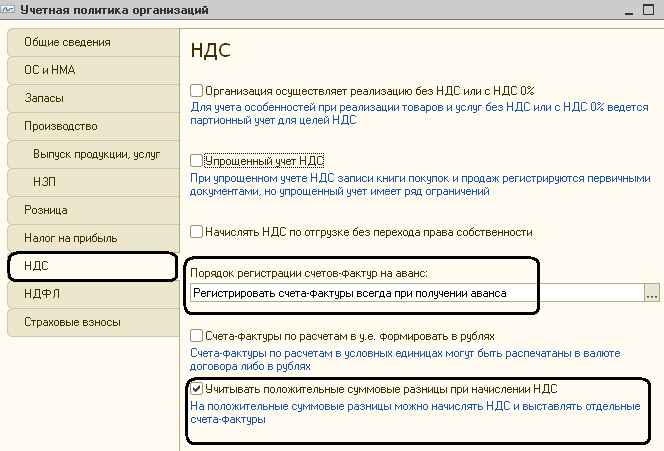Check Начислять НДС по отгрузке checkbox
The width and height of the screenshot is (664, 451).
pos(196,232)
